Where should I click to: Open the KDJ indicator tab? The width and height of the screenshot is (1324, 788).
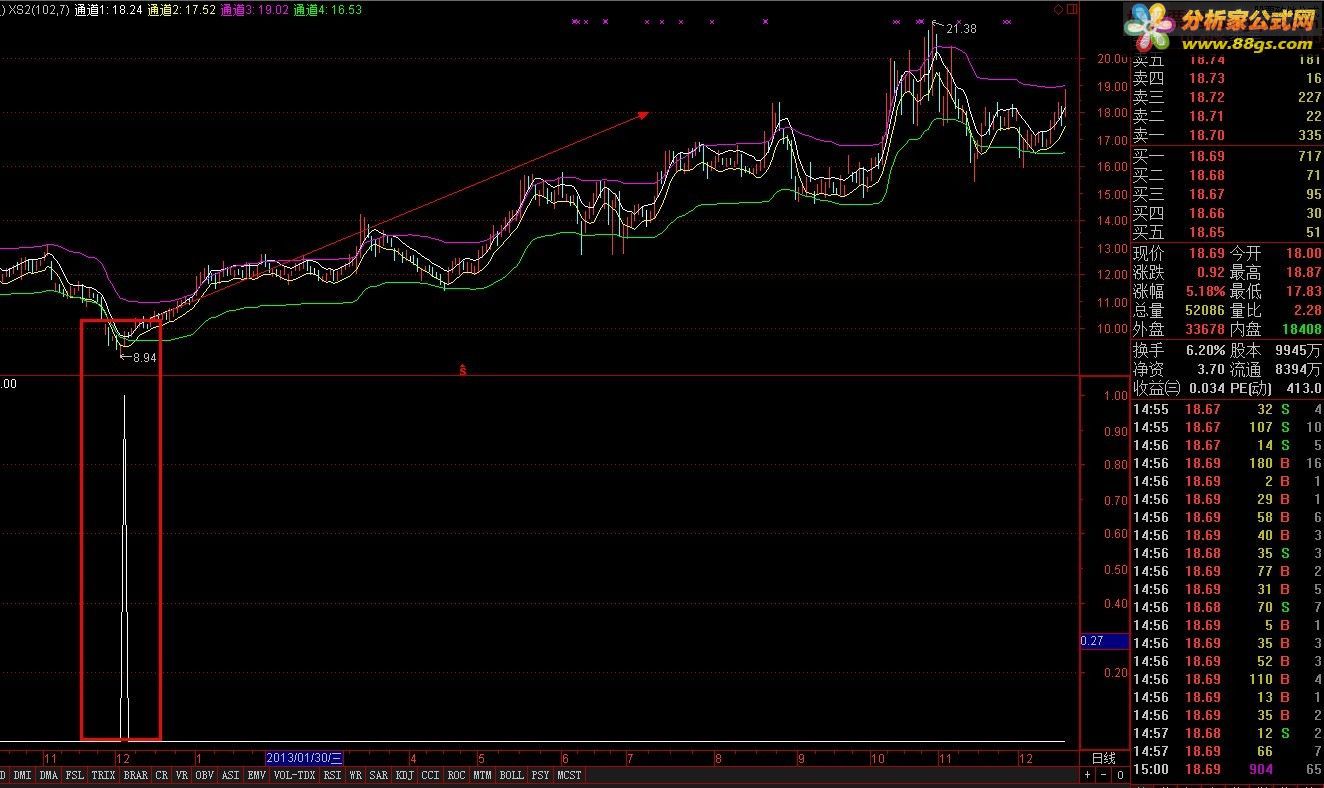[405, 775]
